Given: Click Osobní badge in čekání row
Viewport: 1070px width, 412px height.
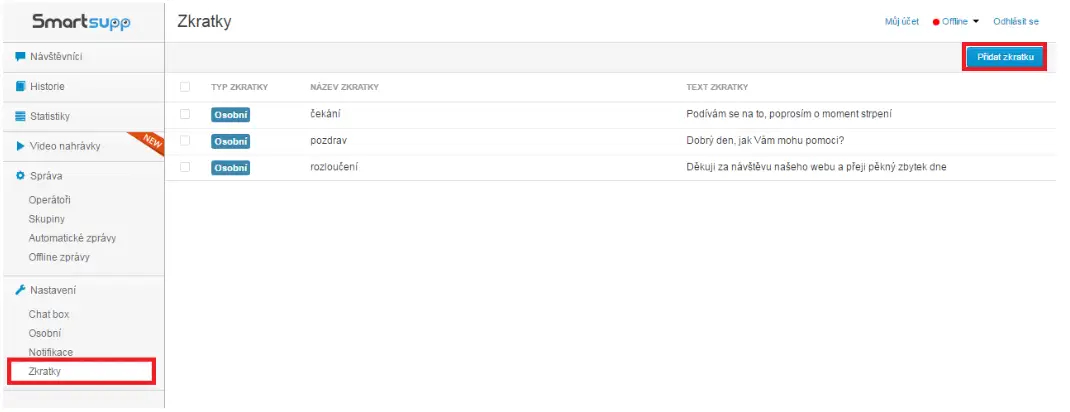Looking at the screenshot, I should (x=231, y=115).
